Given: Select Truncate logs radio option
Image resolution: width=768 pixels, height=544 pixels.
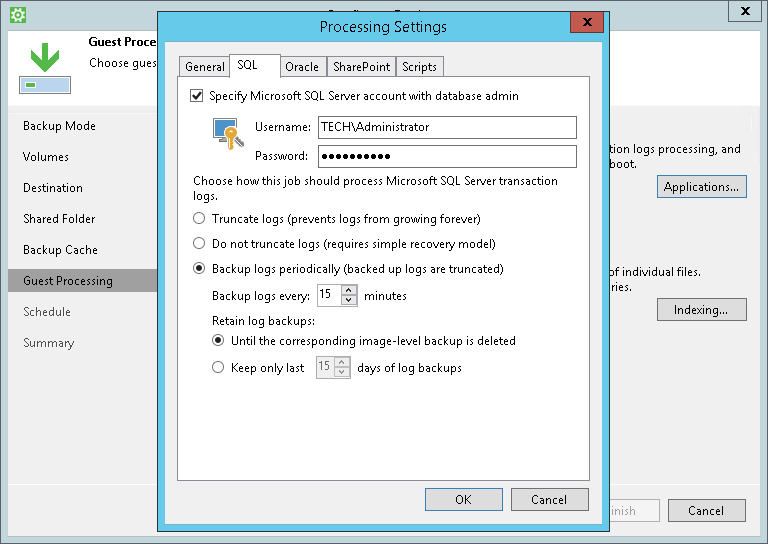Looking at the screenshot, I should point(199,218).
